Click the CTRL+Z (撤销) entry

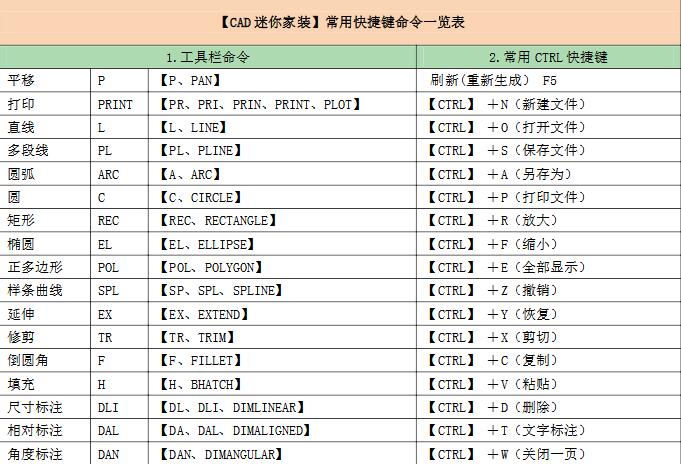coord(549,290)
